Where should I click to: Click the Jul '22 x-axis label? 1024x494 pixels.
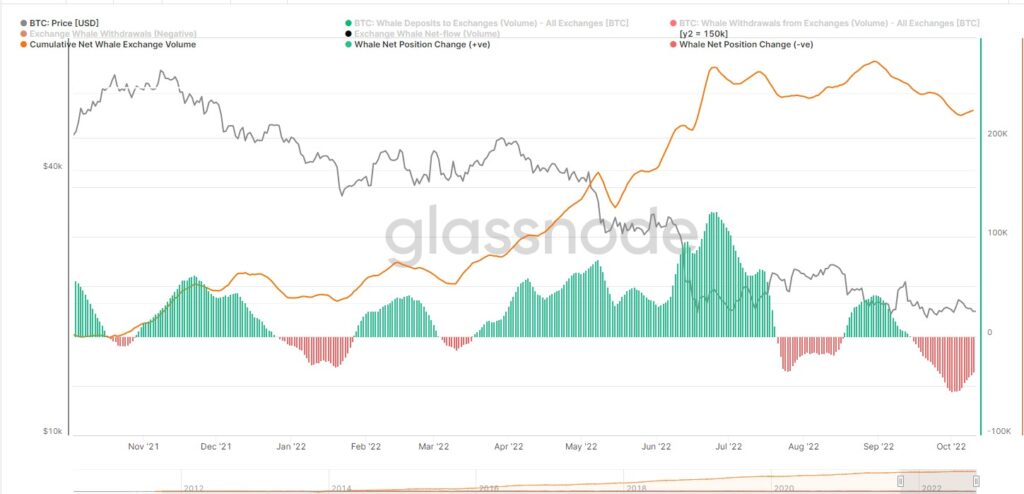(728, 447)
